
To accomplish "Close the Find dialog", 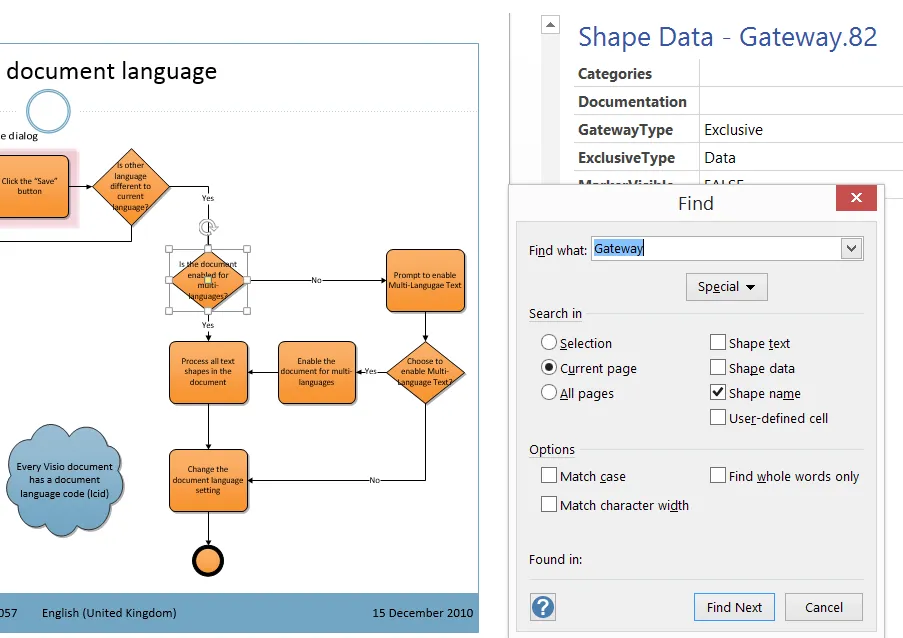I will coord(856,198).
